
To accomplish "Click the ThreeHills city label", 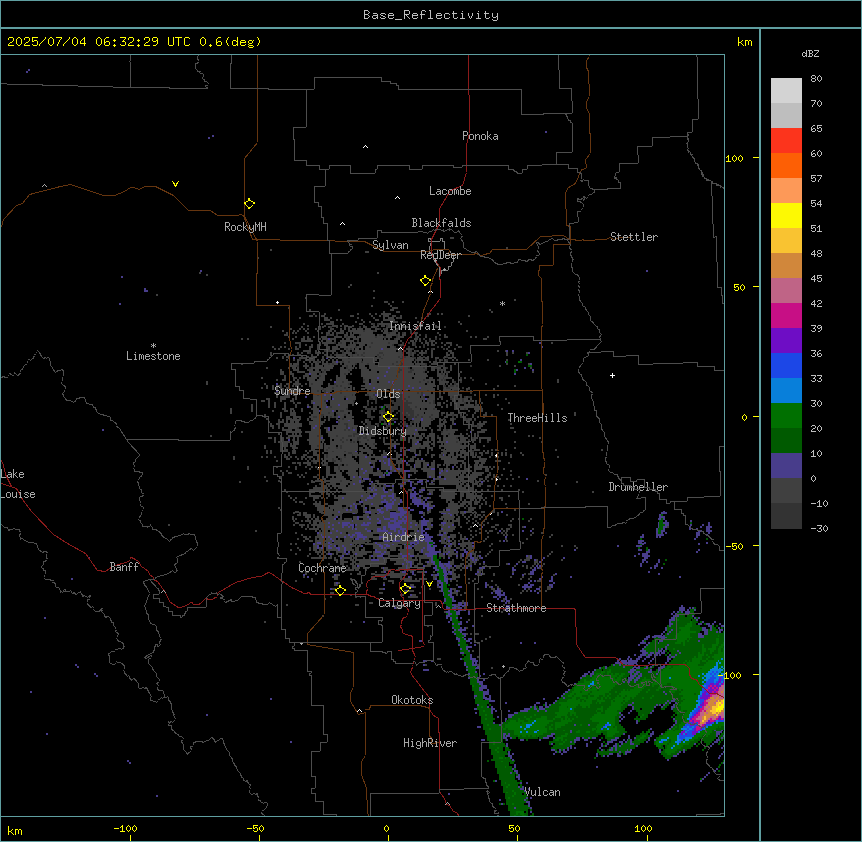I will [537, 418].
